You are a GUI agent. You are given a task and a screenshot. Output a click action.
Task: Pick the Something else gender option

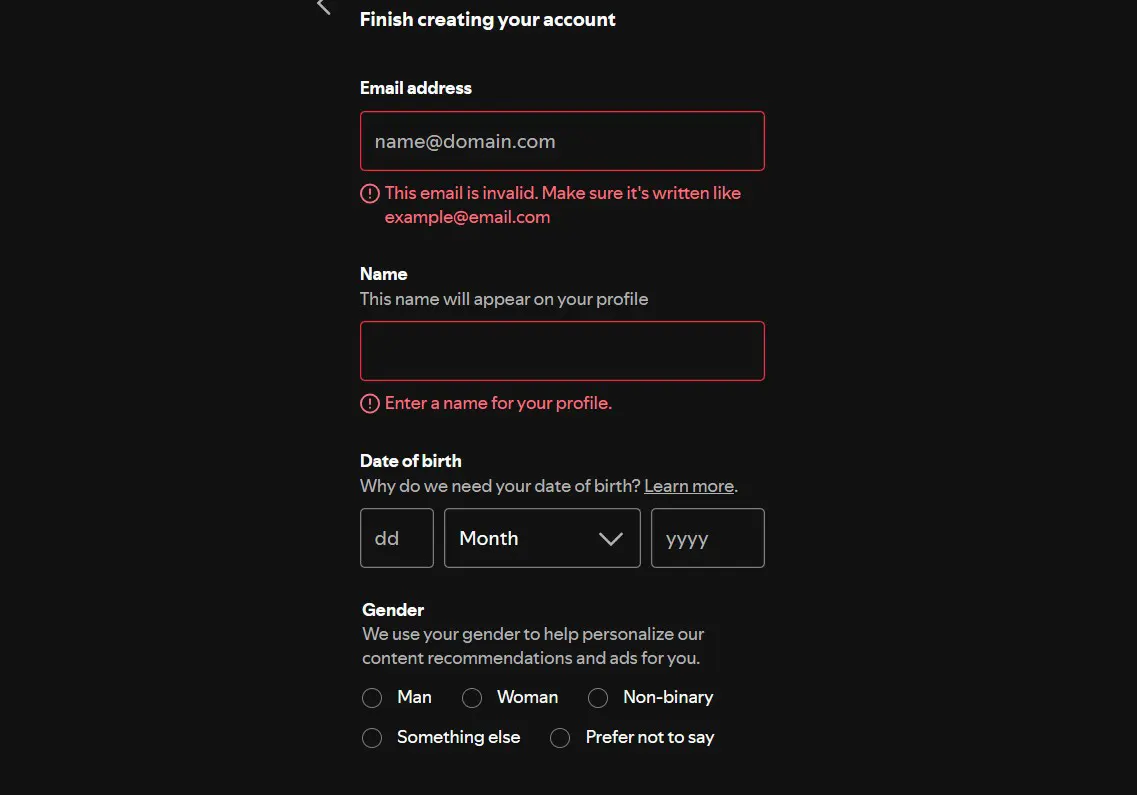pos(372,738)
